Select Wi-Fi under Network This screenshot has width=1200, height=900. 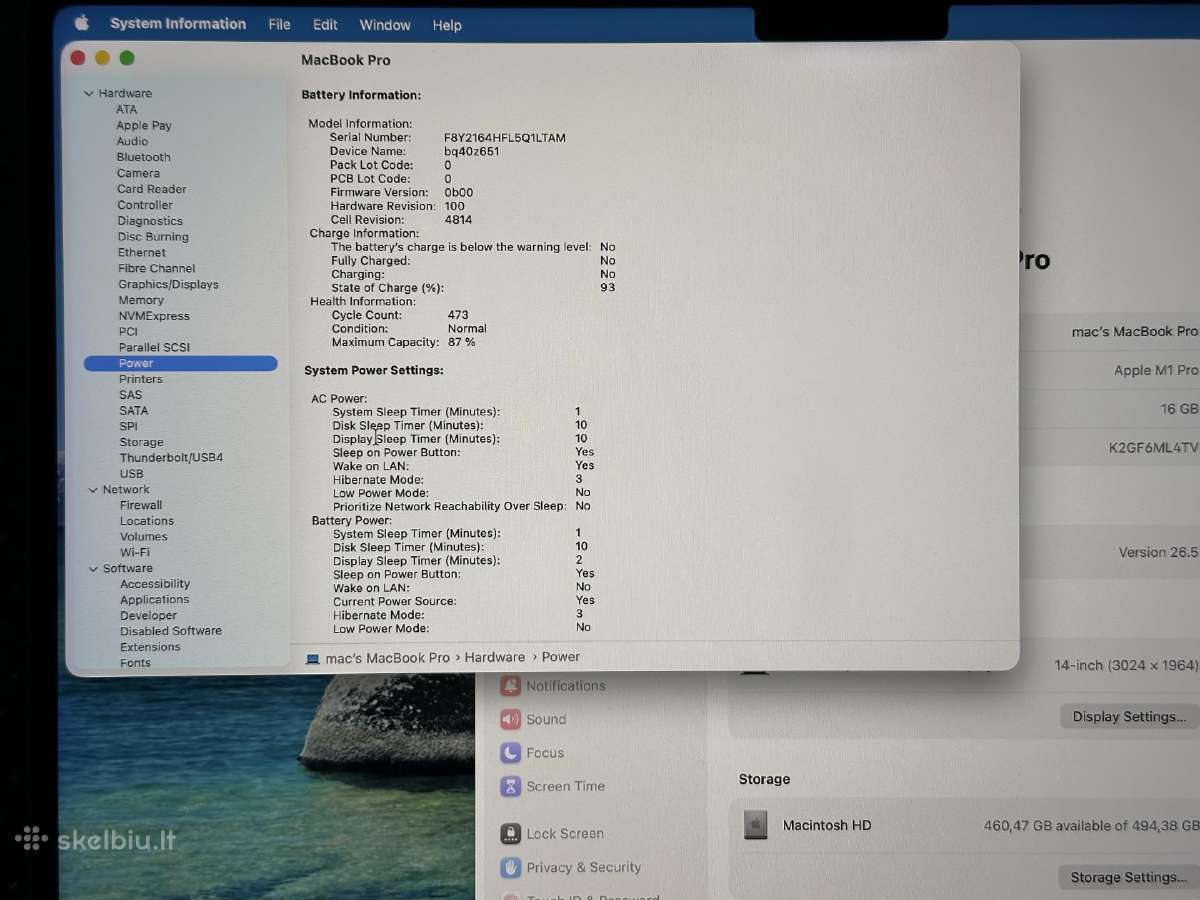135,553
